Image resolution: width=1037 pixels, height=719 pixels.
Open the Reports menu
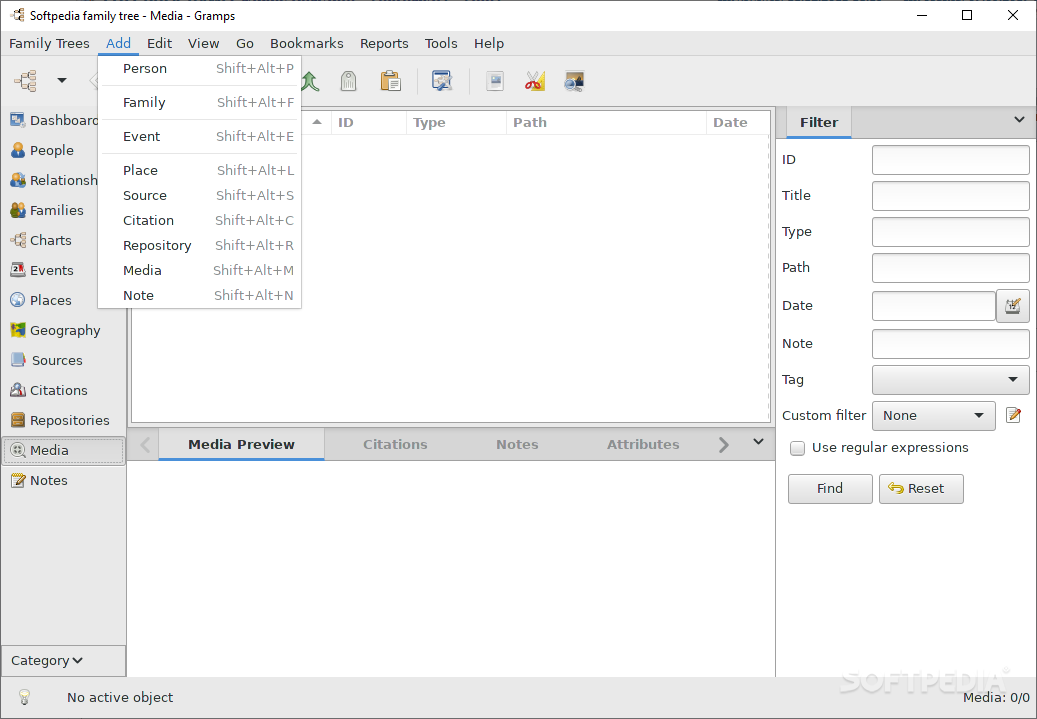click(x=384, y=44)
